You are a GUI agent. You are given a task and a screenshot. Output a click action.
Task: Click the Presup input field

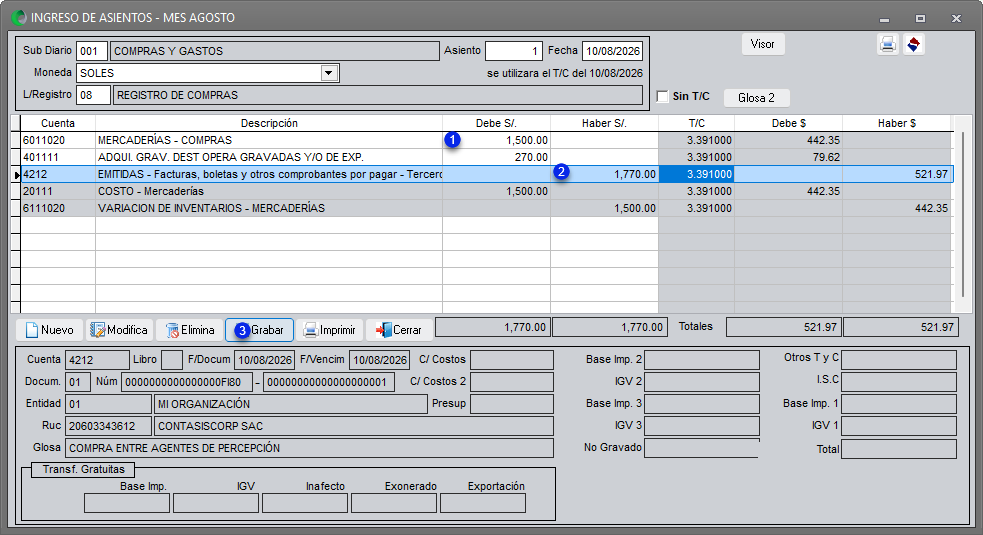click(x=512, y=404)
